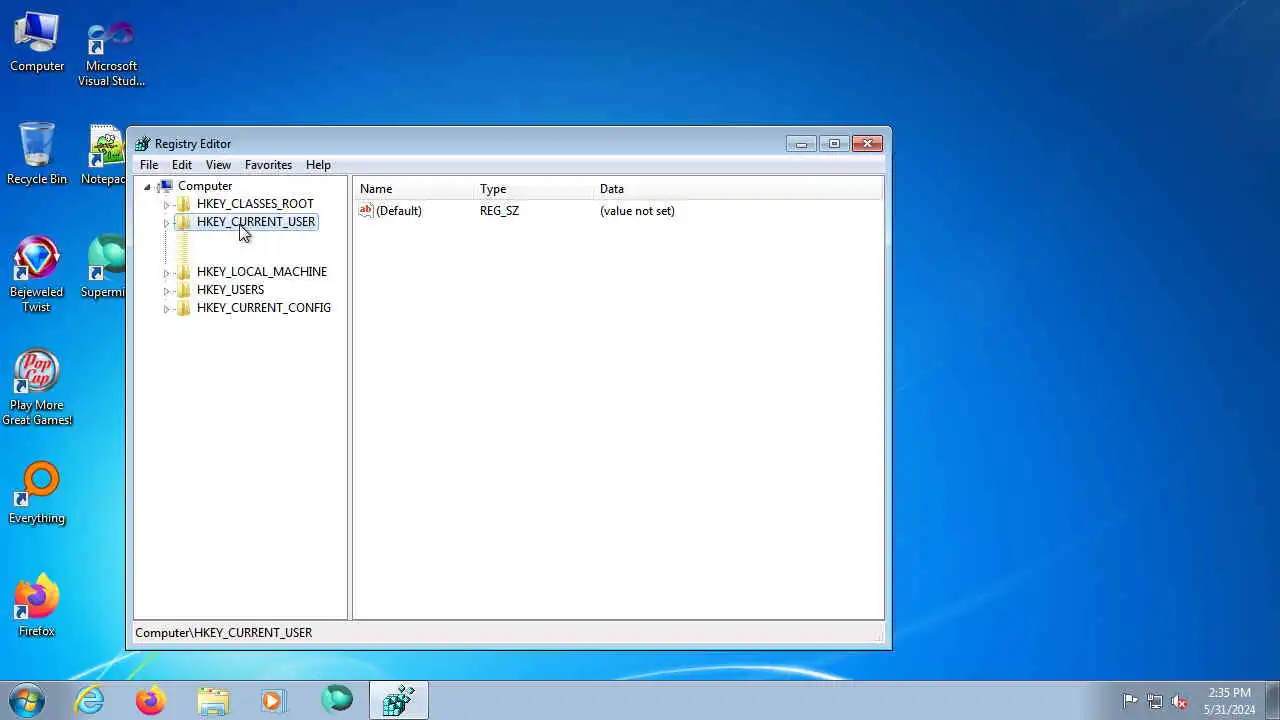This screenshot has height=720, width=1280.
Task: Sort by Name column header
Action: tap(414, 189)
